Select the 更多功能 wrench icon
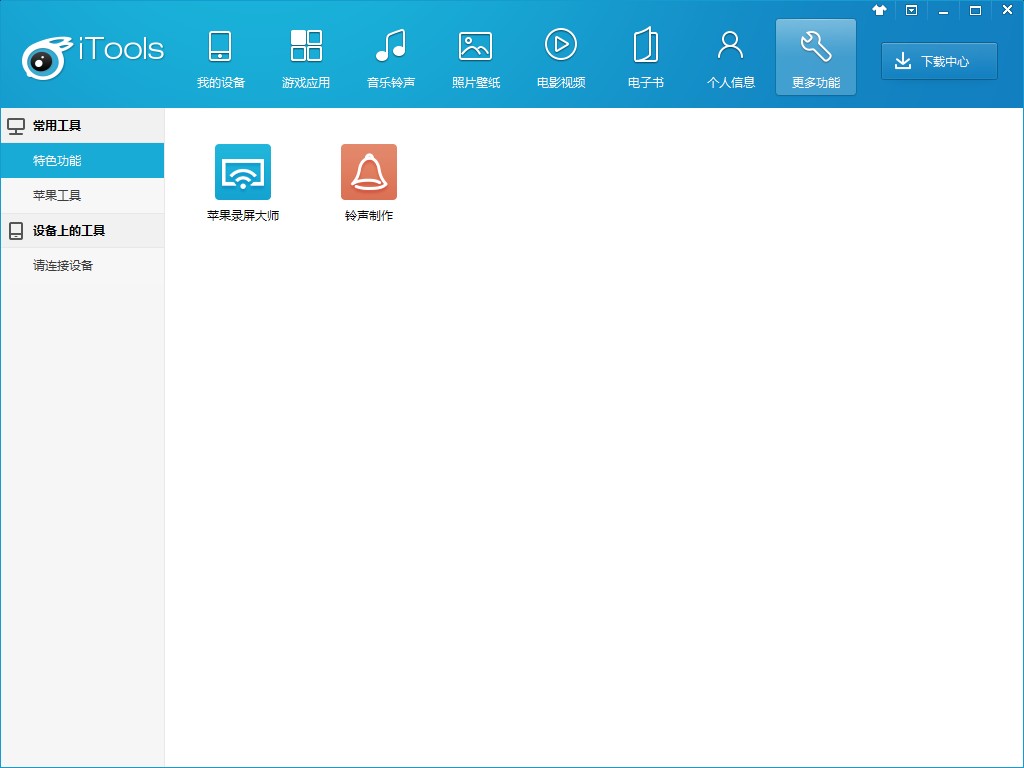1024x768 pixels. click(815, 47)
